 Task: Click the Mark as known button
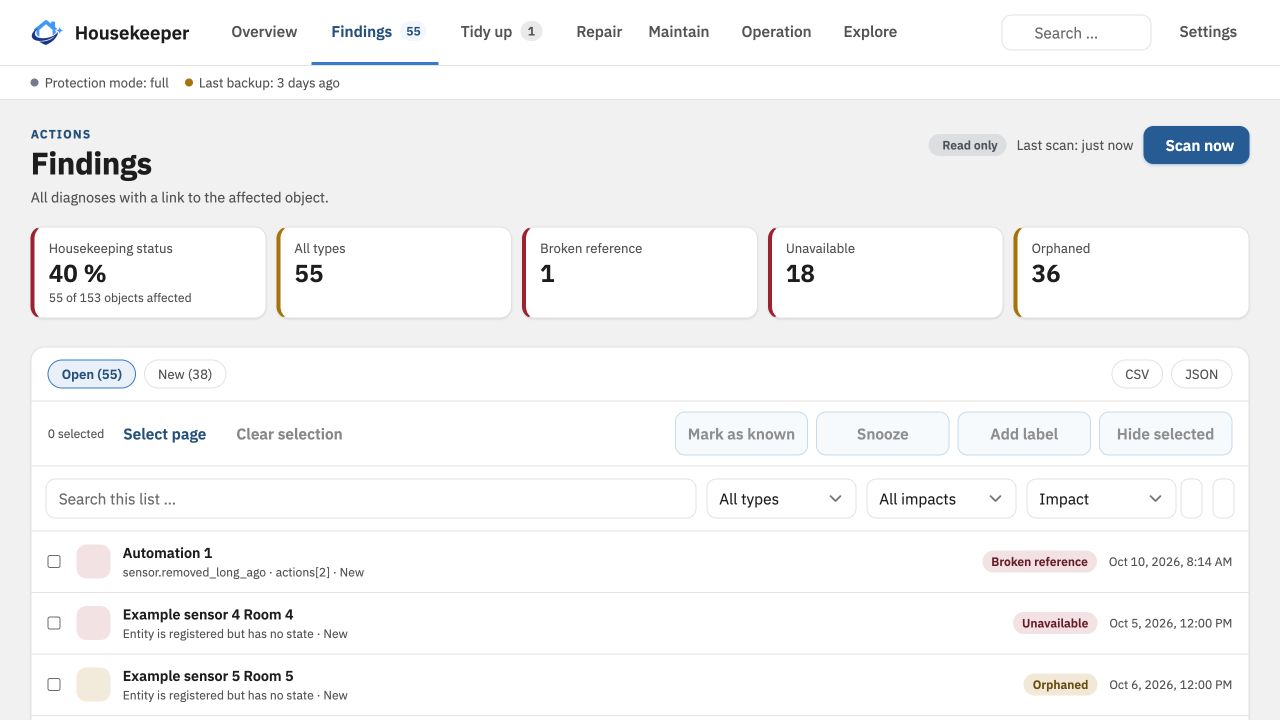(x=741, y=434)
